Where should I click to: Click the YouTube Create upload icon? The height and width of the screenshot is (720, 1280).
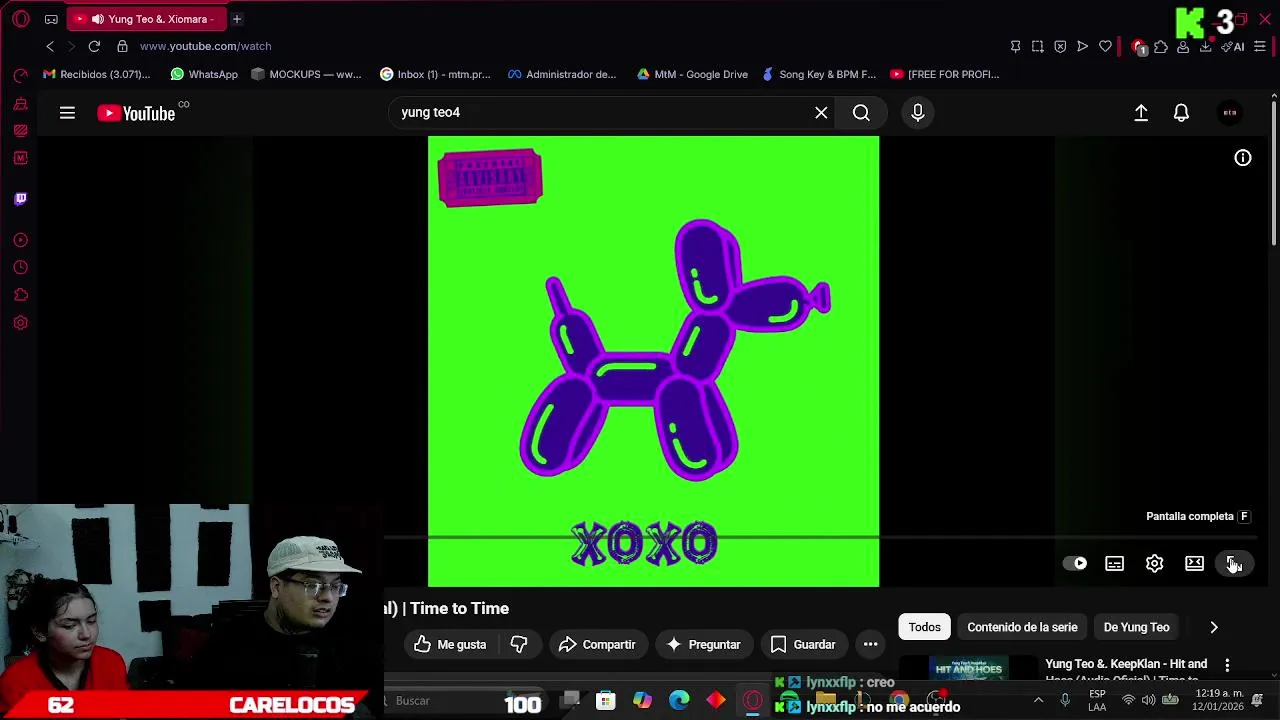(x=1141, y=113)
